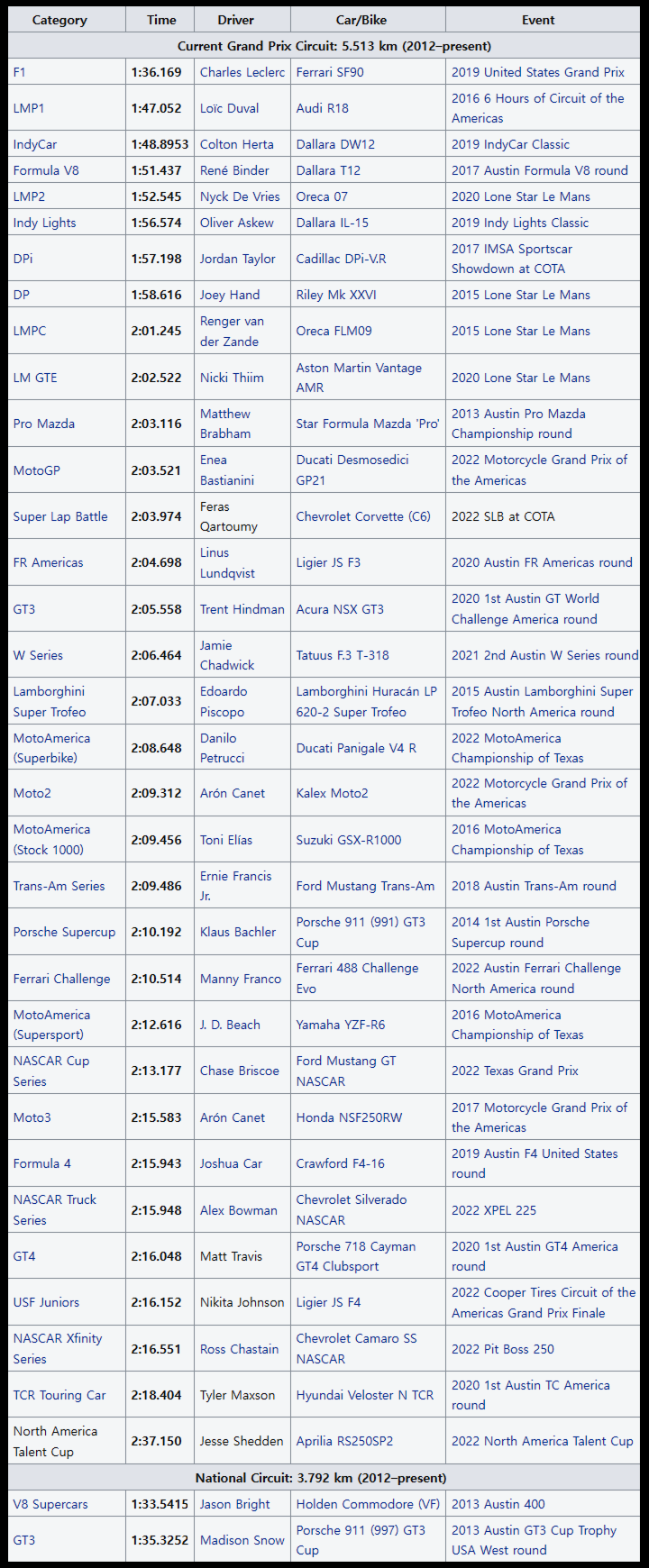Open NASCAR Cup Series category link

pyautogui.click(x=51, y=1071)
